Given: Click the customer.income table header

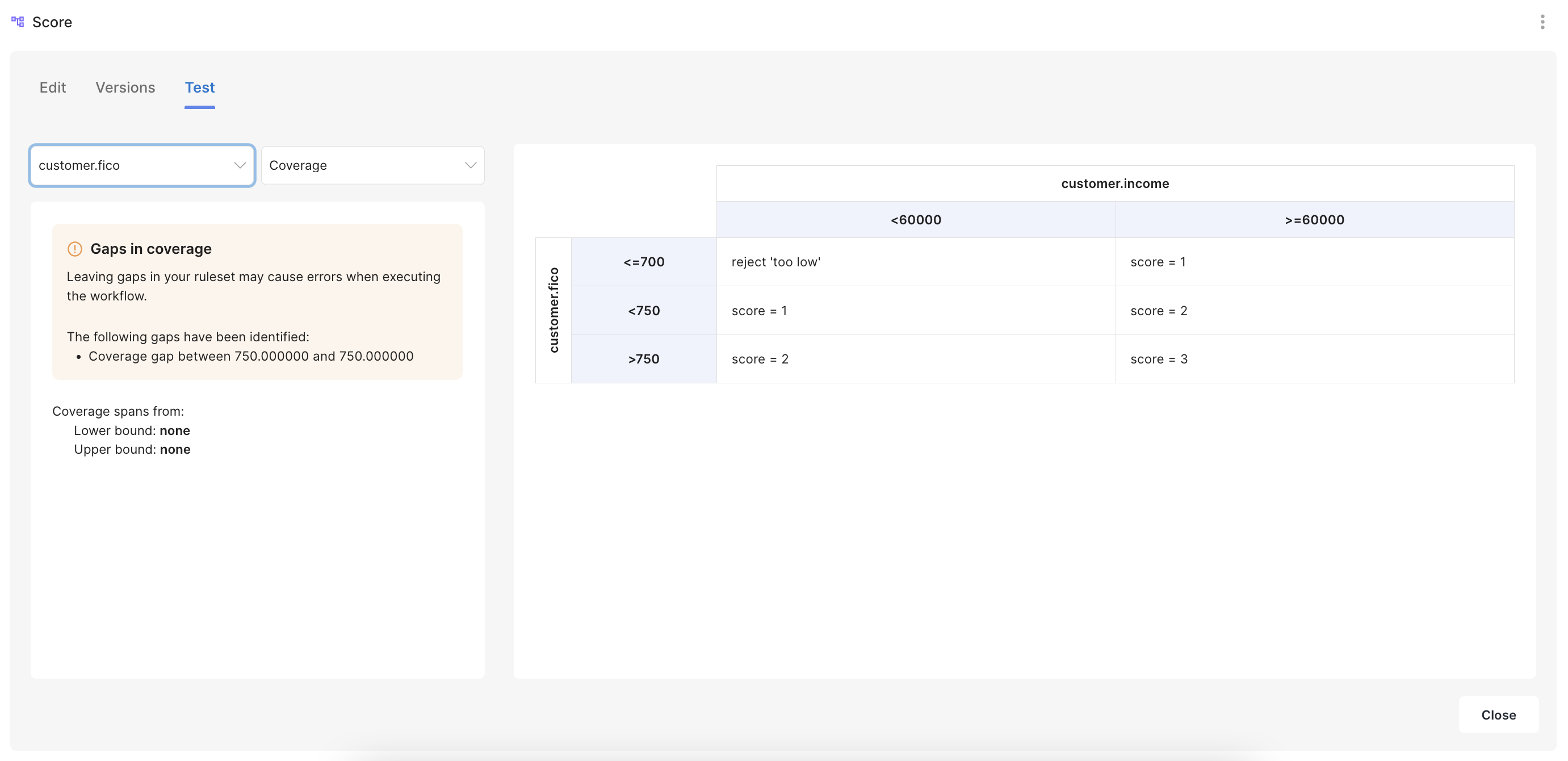Looking at the screenshot, I should click(1114, 184).
